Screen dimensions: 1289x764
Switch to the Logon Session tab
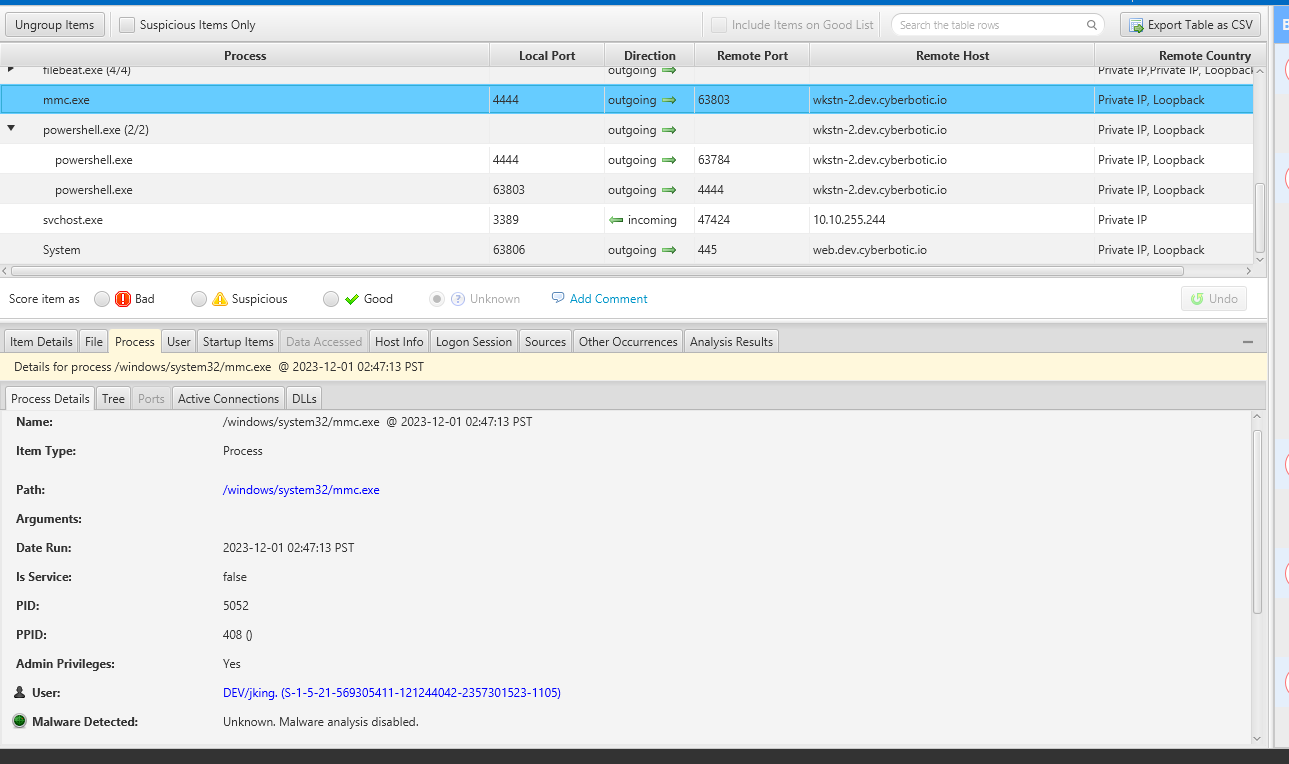pyautogui.click(x=474, y=342)
